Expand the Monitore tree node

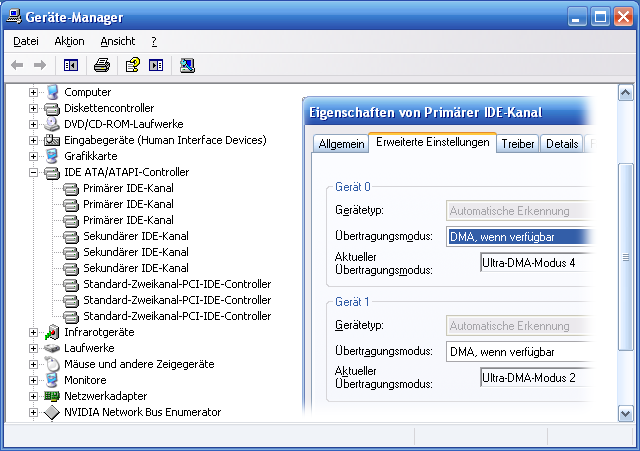pyautogui.click(x=33, y=380)
